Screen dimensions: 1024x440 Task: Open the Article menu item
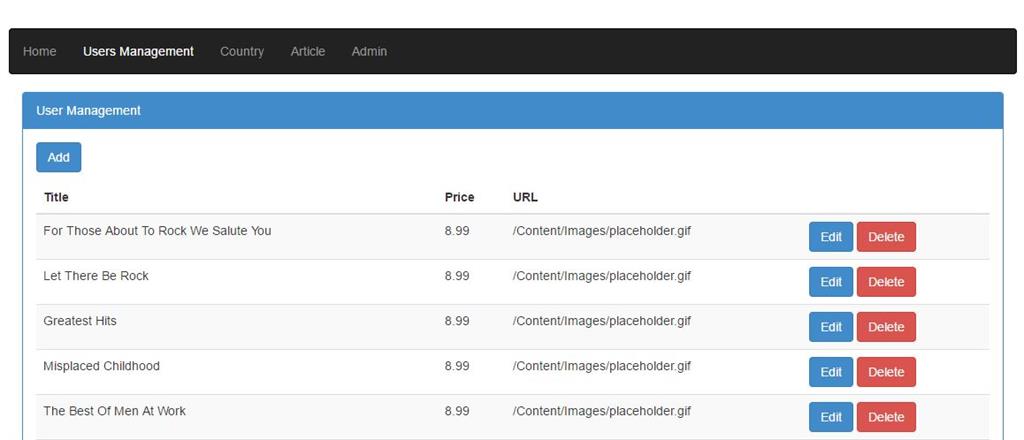coord(308,51)
